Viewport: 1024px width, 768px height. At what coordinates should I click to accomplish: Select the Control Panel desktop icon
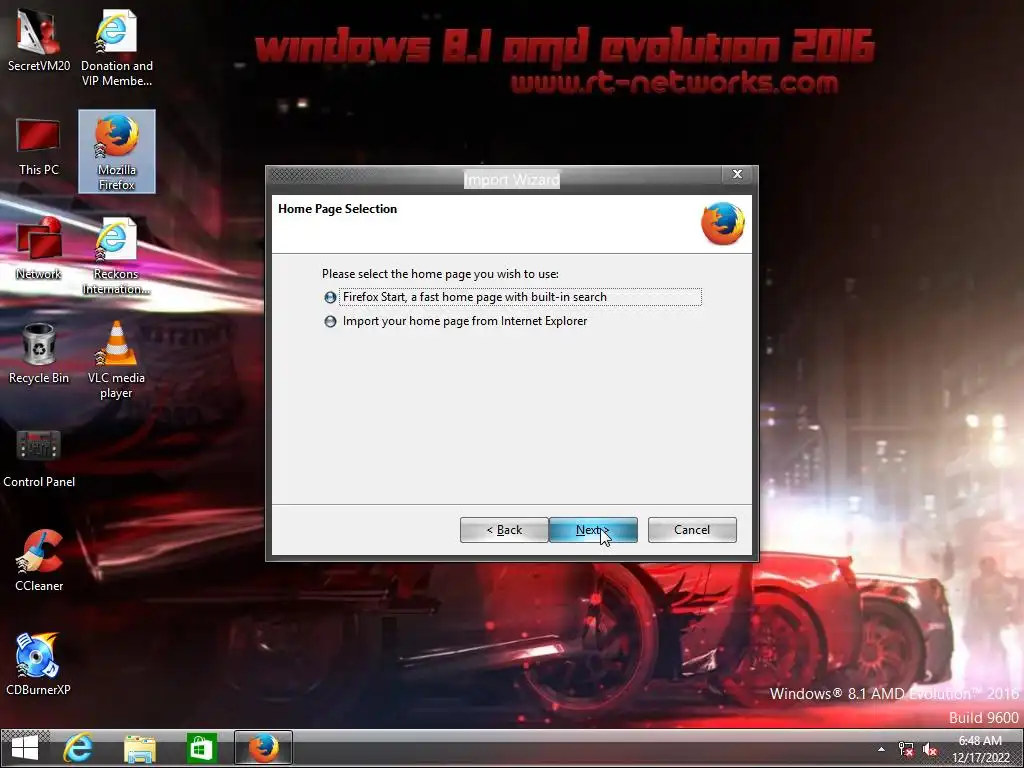[39, 459]
